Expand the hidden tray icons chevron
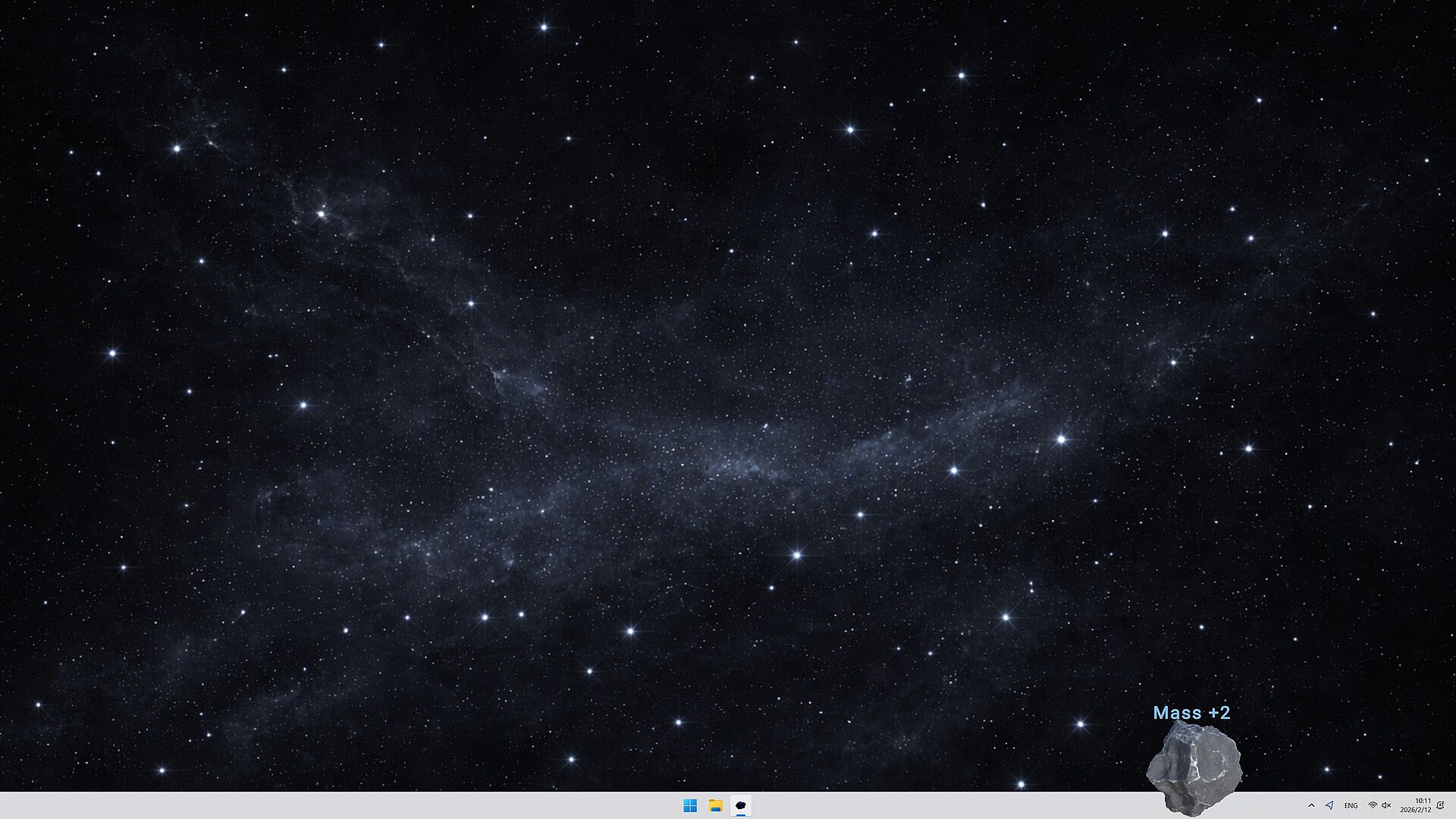The image size is (1456, 819). tap(1311, 805)
